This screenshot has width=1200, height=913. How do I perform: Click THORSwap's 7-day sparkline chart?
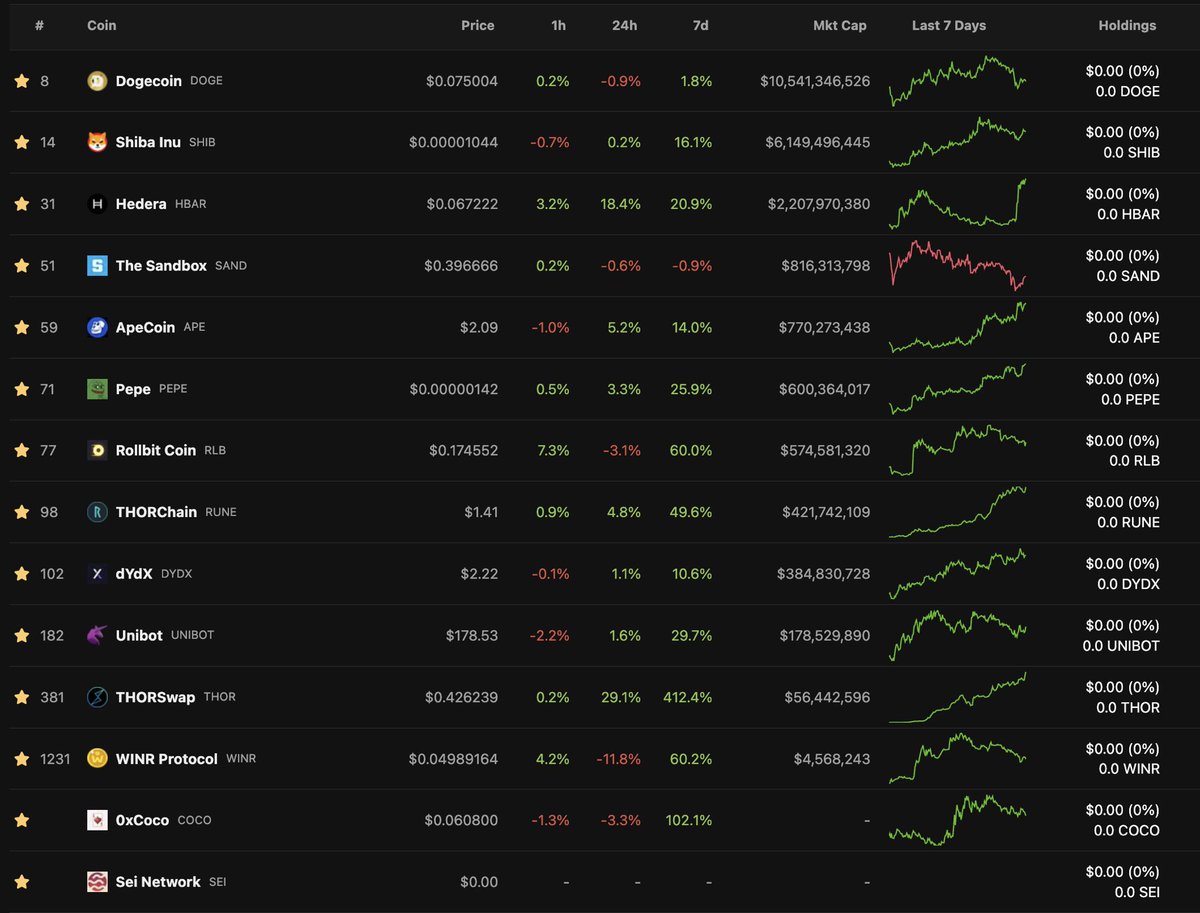point(957,697)
